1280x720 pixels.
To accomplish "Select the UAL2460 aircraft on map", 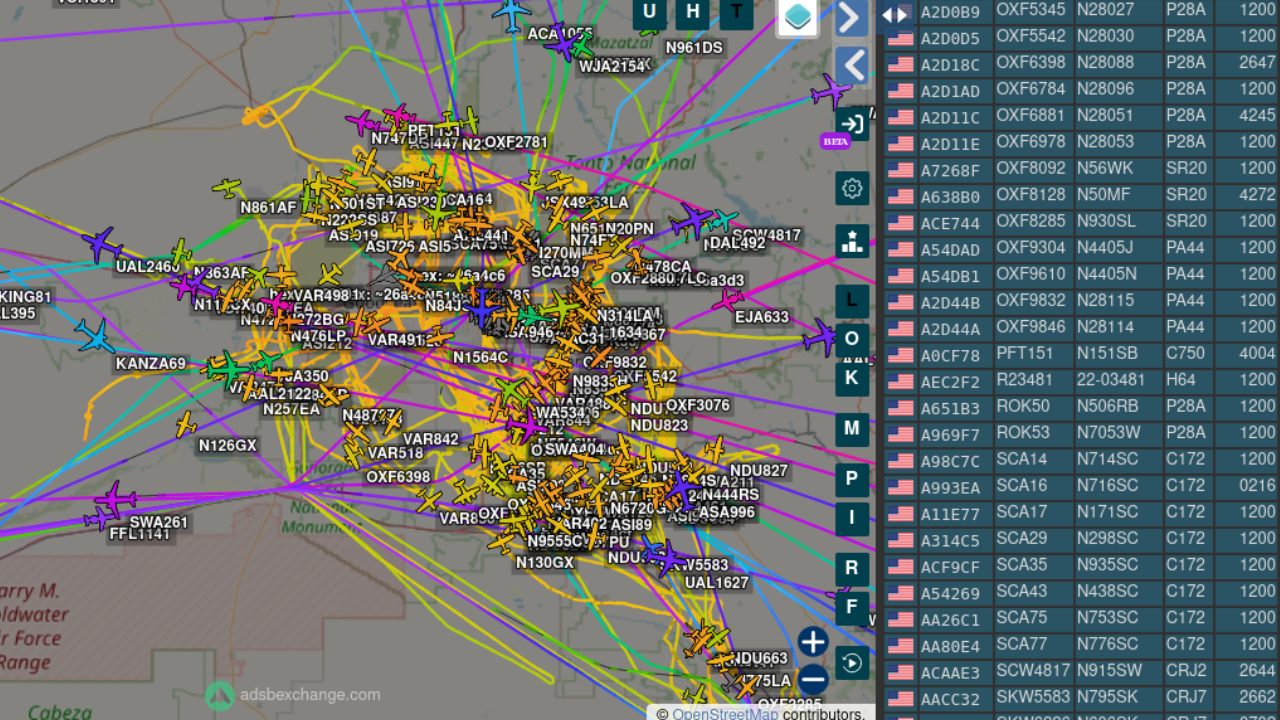I will tap(101, 244).
